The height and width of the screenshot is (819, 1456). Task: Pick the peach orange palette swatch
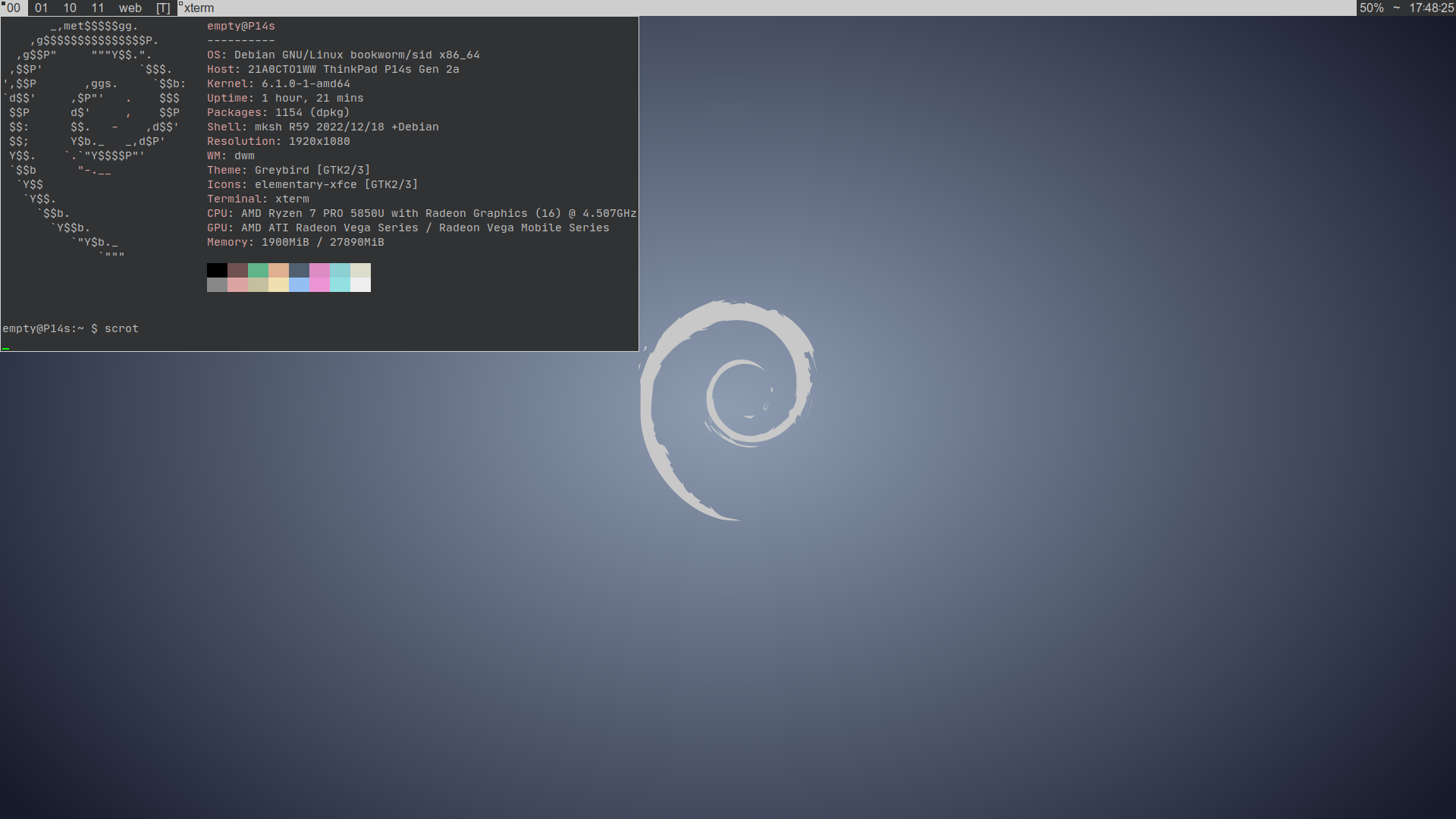[278, 271]
